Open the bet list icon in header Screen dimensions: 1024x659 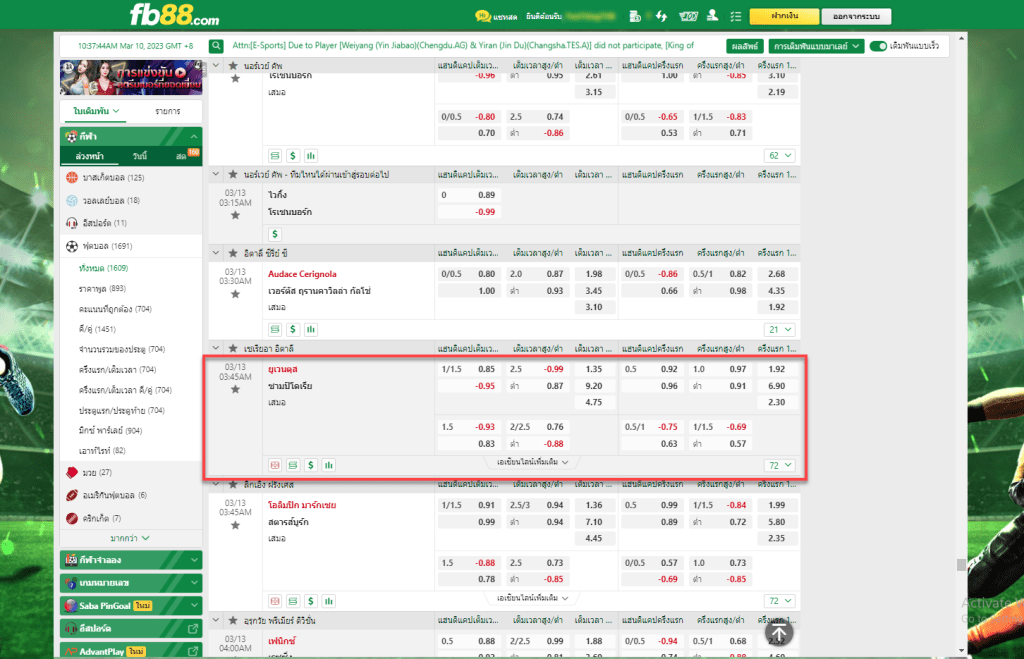(737, 17)
